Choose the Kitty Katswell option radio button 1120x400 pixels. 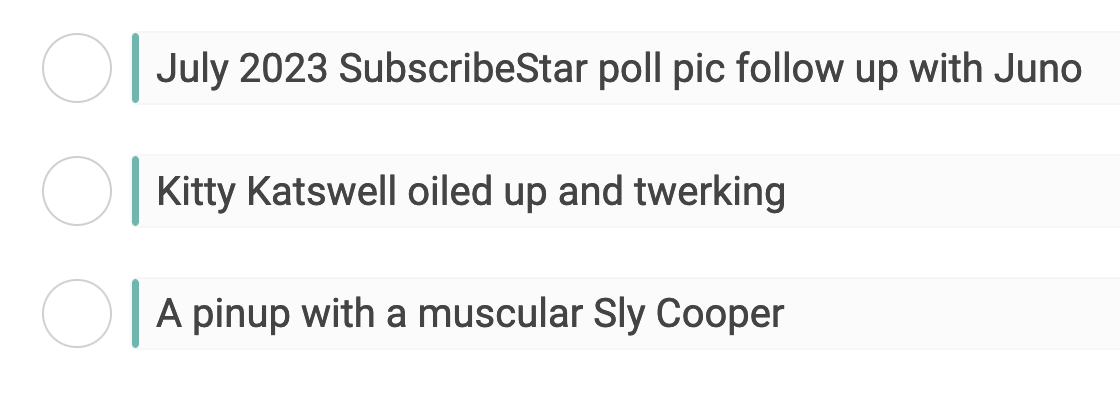(77, 191)
